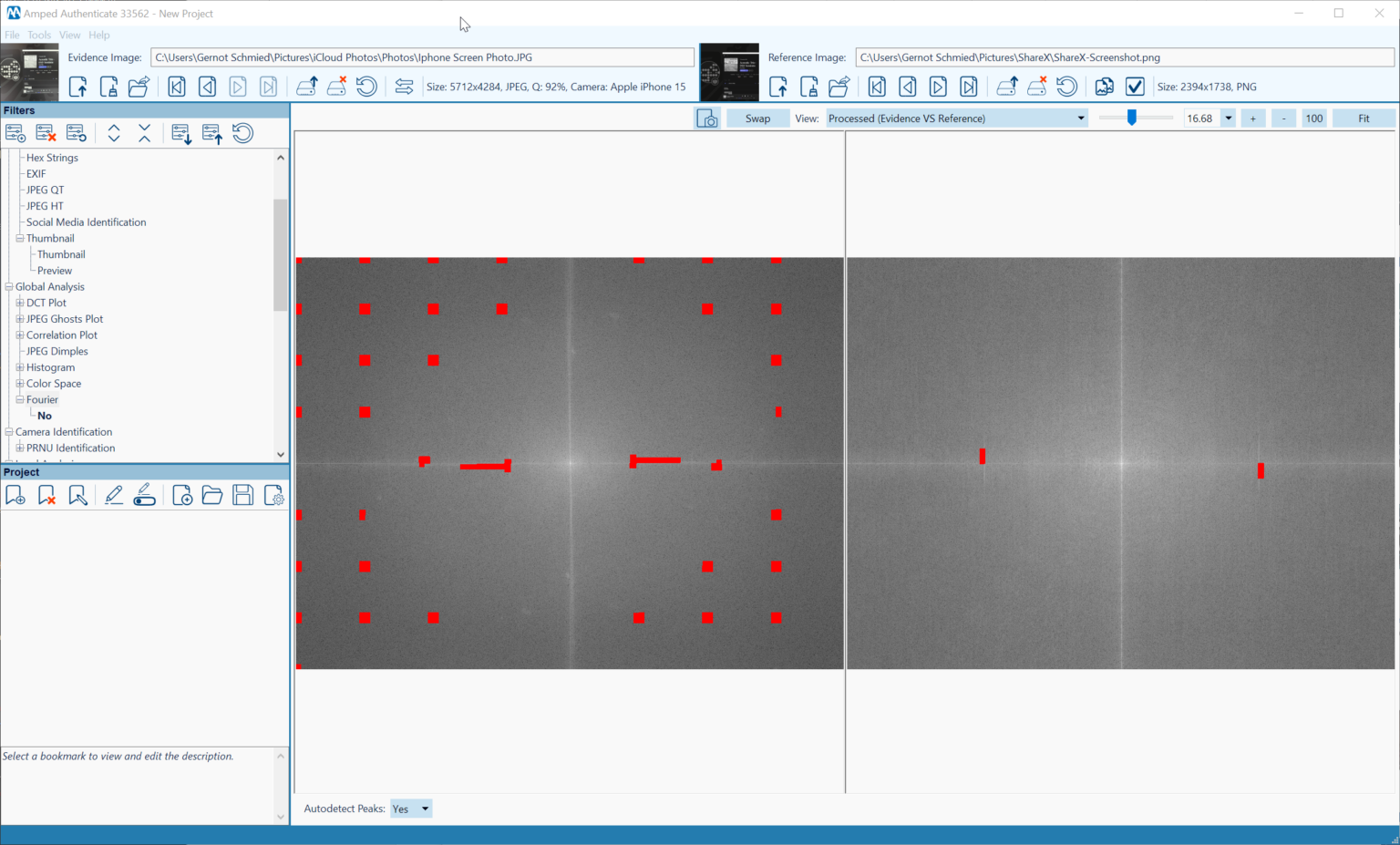Screen dimensions: 1400x845
Task: Collapse the Fourier tree node
Action: [19, 399]
